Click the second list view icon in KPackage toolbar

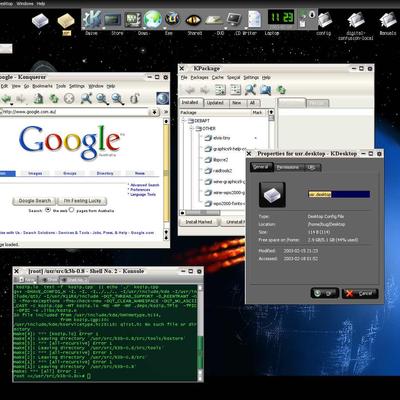click(235, 90)
